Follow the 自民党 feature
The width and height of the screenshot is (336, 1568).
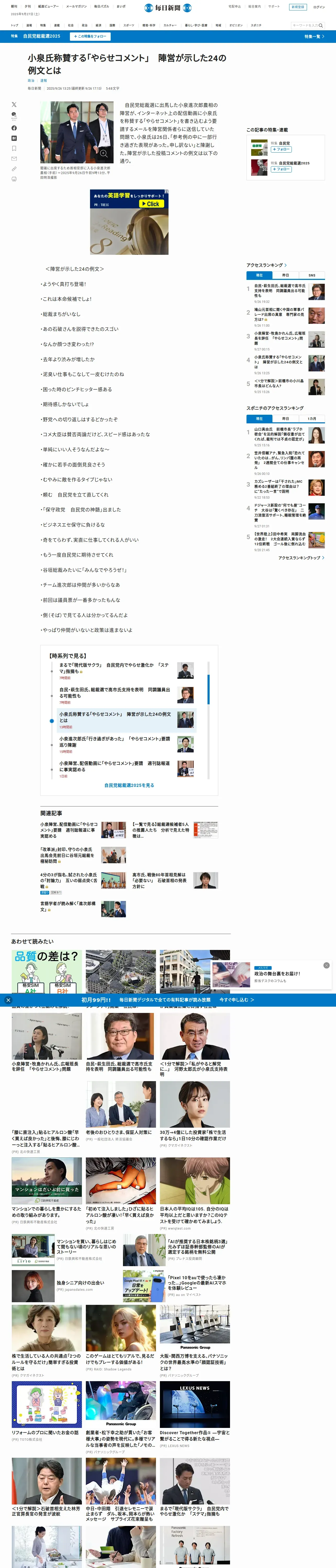pyautogui.click(x=281, y=149)
